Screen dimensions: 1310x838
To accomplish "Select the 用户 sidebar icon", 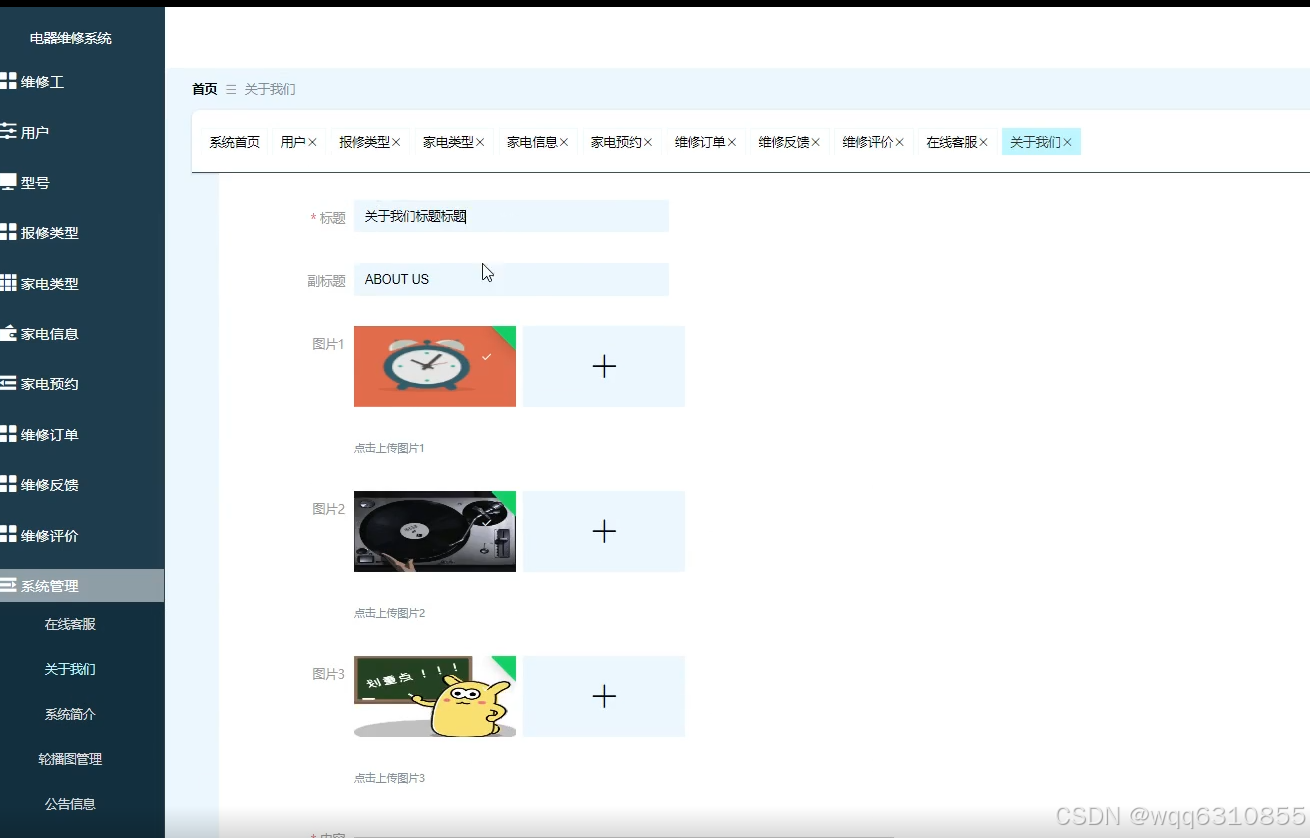I will click(x=11, y=131).
